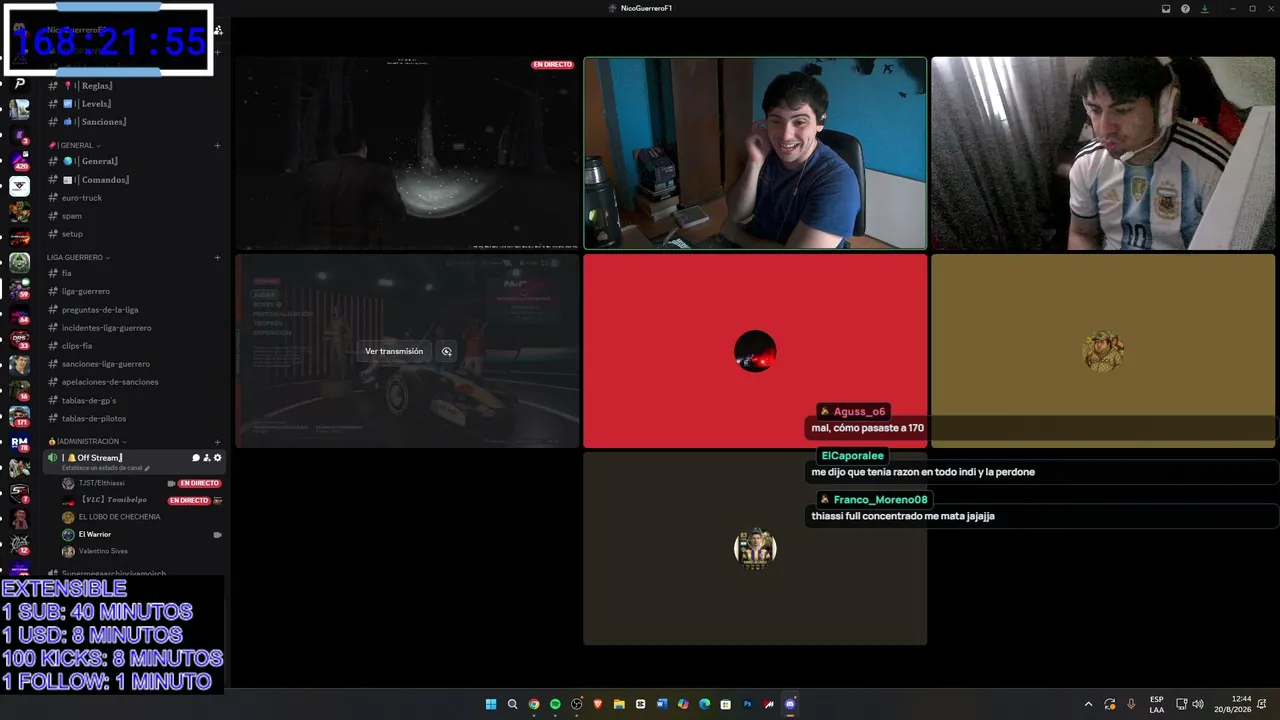This screenshot has width=1280, height=720.
Task: Open the Discord inbox icon
Action: pos(1166,8)
